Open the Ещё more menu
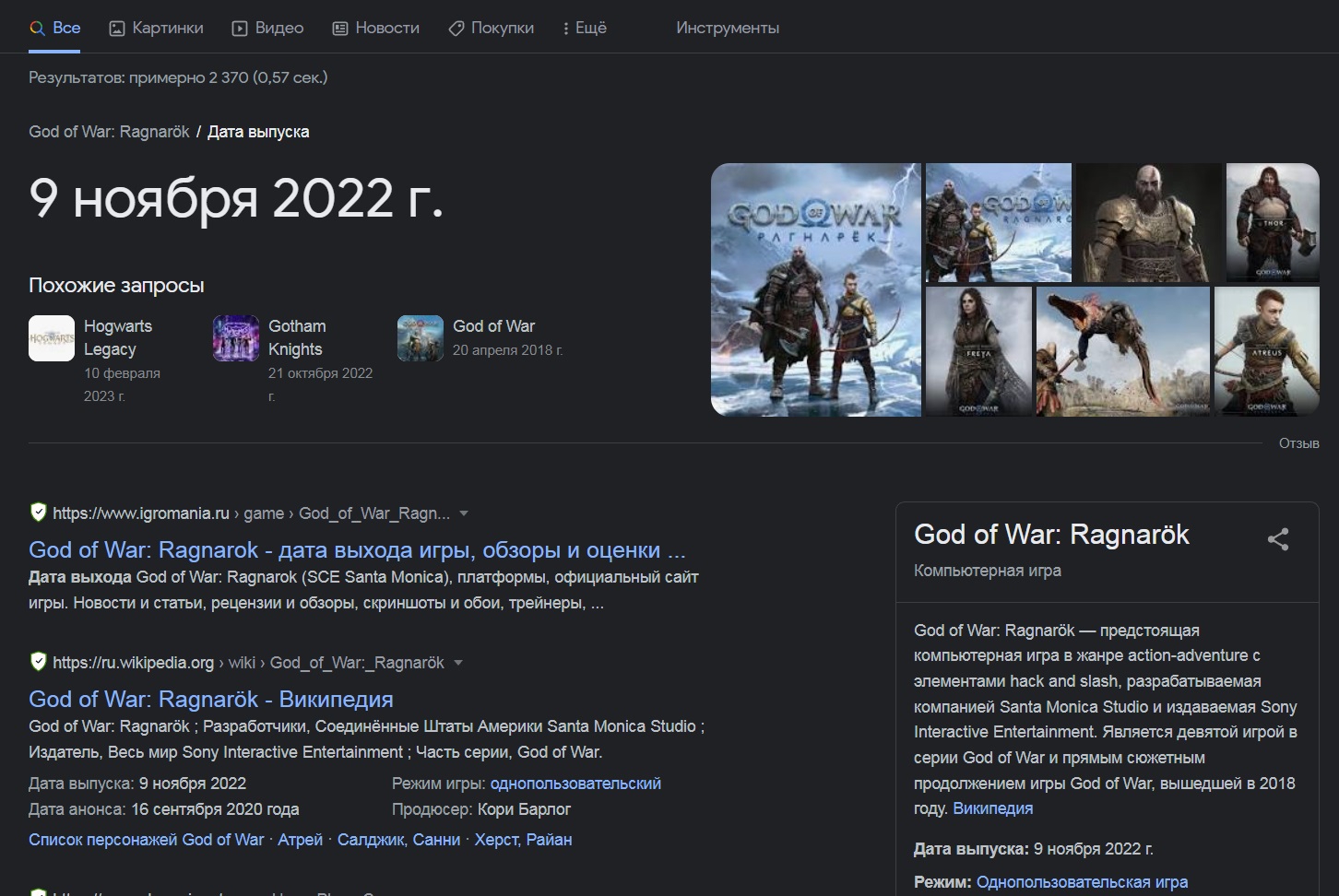Viewport: 1339px width, 896px height. coord(585,28)
